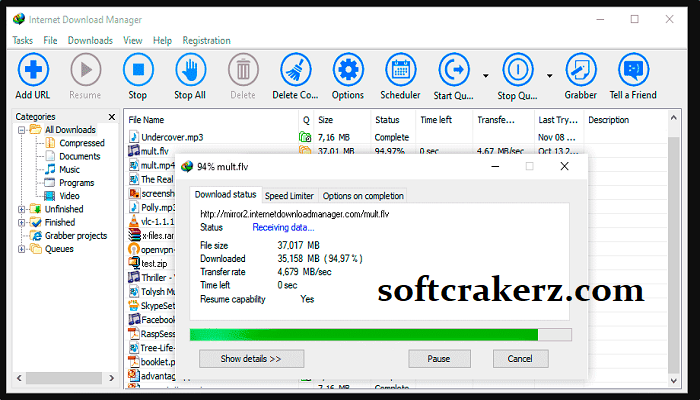This screenshot has width=700, height=400.
Task: Click the x-files.rar archive icon
Action: [134, 235]
